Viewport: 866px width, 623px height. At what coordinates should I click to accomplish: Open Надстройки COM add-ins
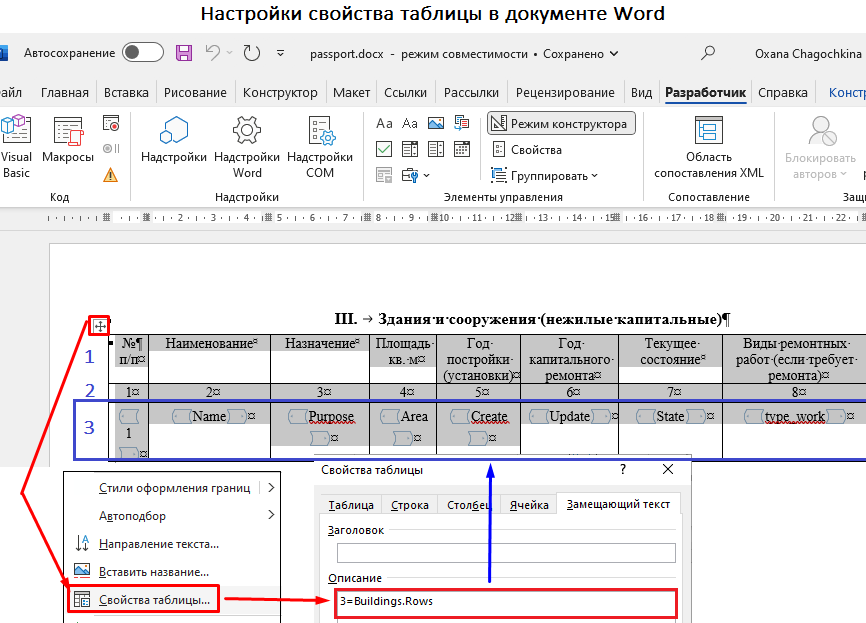pyautogui.click(x=320, y=132)
